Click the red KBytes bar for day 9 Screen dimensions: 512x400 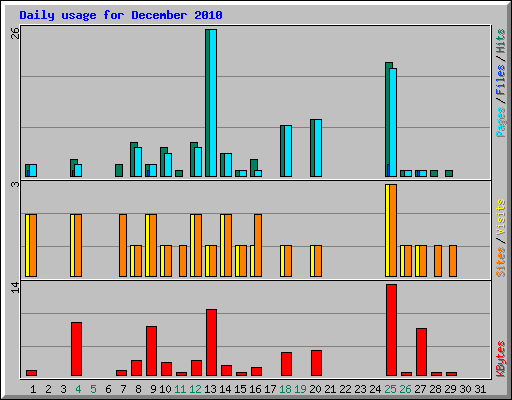pyautogui.click(x=151, y=351)
